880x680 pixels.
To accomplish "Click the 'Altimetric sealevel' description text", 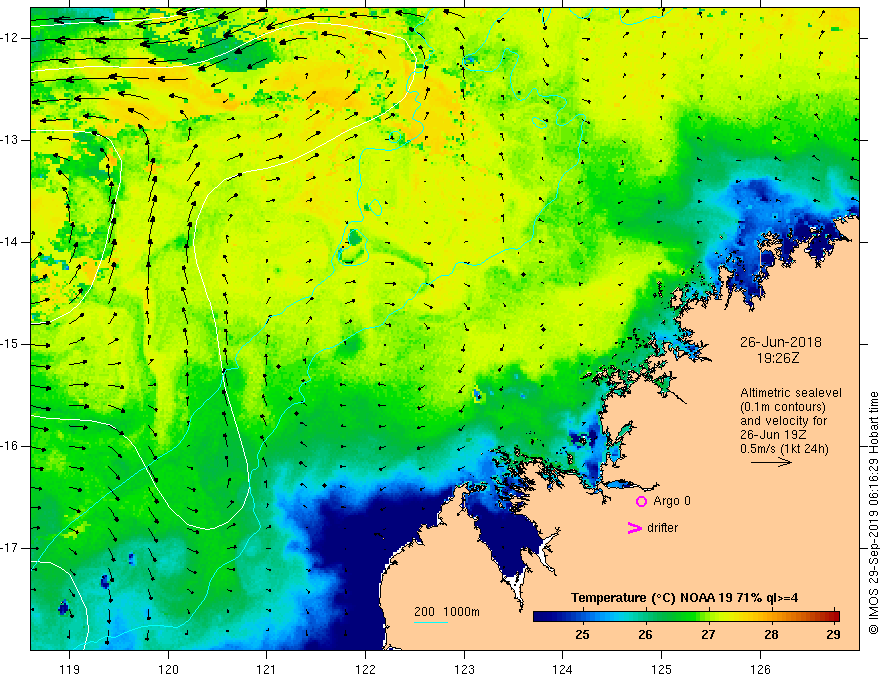I will [x=791, y=393].
